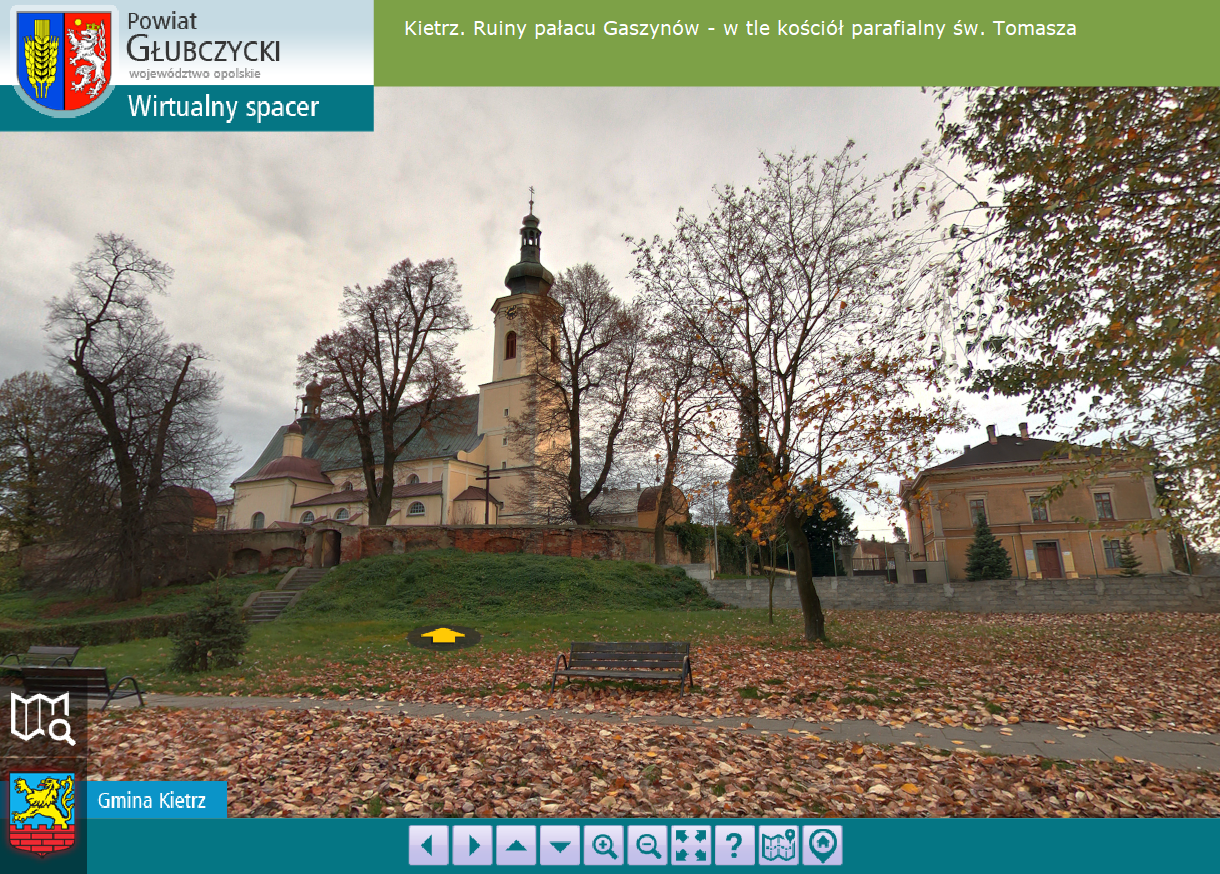Click the Powiat Głubczycki coat of arms

[65, 62]
